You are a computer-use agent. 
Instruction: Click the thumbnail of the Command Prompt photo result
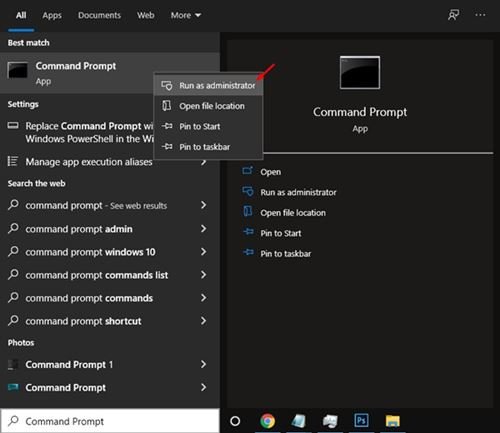coord(13,387)
